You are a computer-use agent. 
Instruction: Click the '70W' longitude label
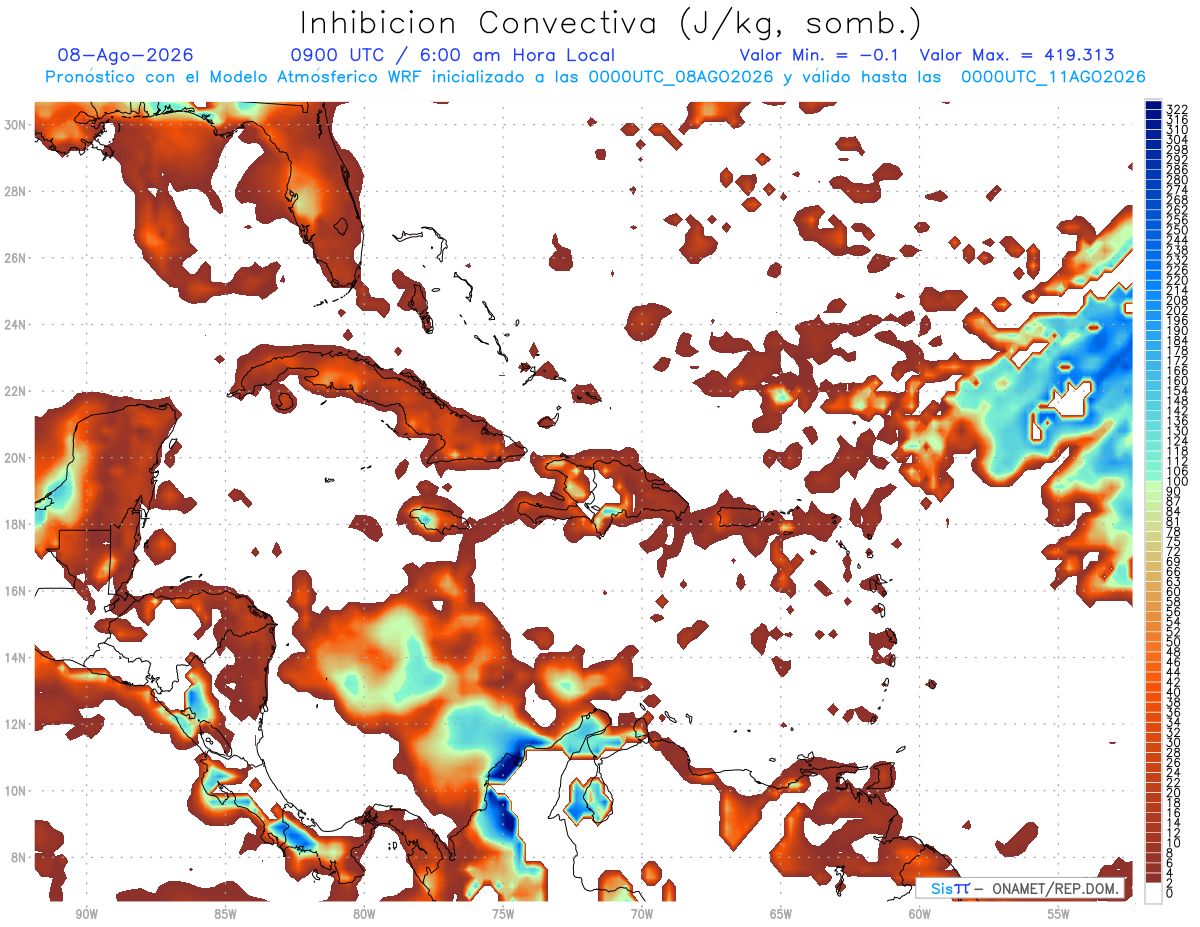[642, 915]
